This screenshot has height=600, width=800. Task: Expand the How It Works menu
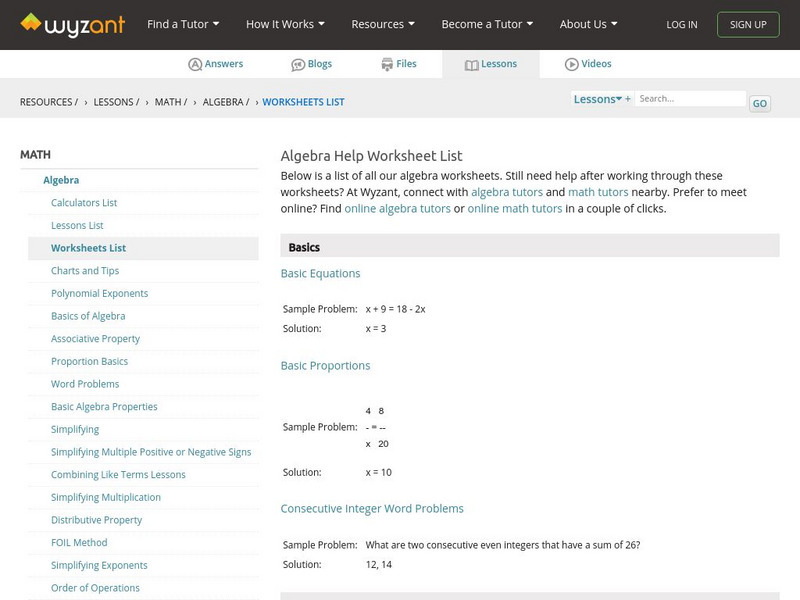[285, 24]
